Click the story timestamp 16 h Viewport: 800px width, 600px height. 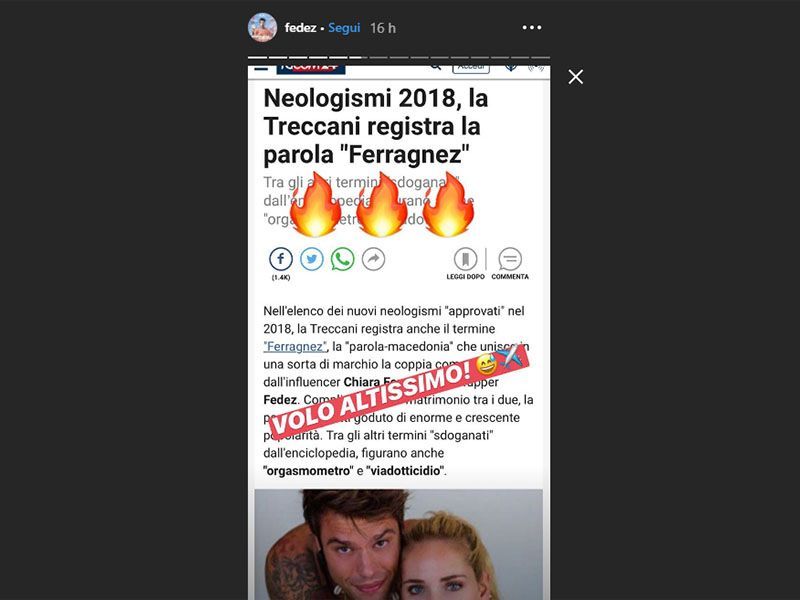pyautogui.click(x=383, y=28)
